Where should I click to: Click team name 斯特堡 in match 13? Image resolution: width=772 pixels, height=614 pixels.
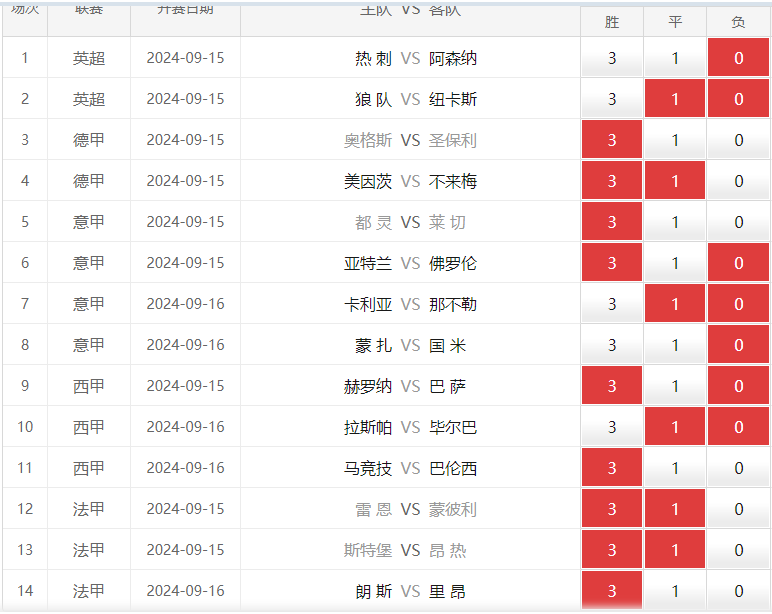[368, 549]
